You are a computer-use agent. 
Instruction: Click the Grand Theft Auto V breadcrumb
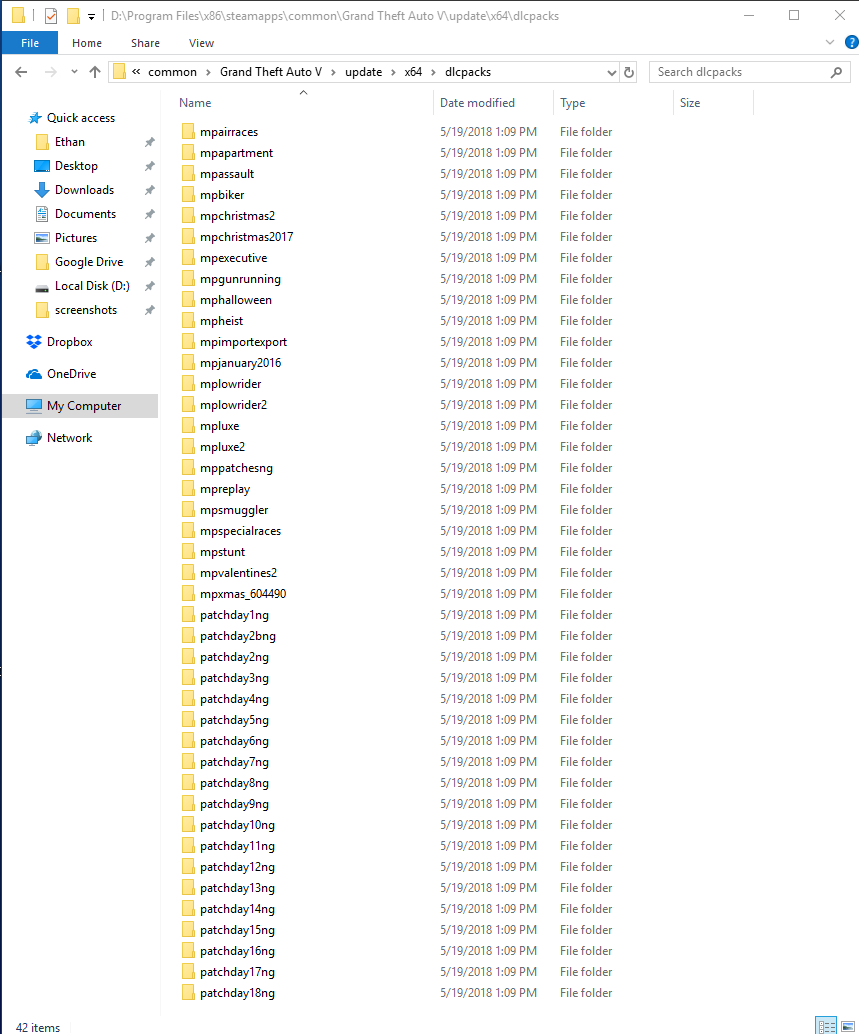pos(271,72)
